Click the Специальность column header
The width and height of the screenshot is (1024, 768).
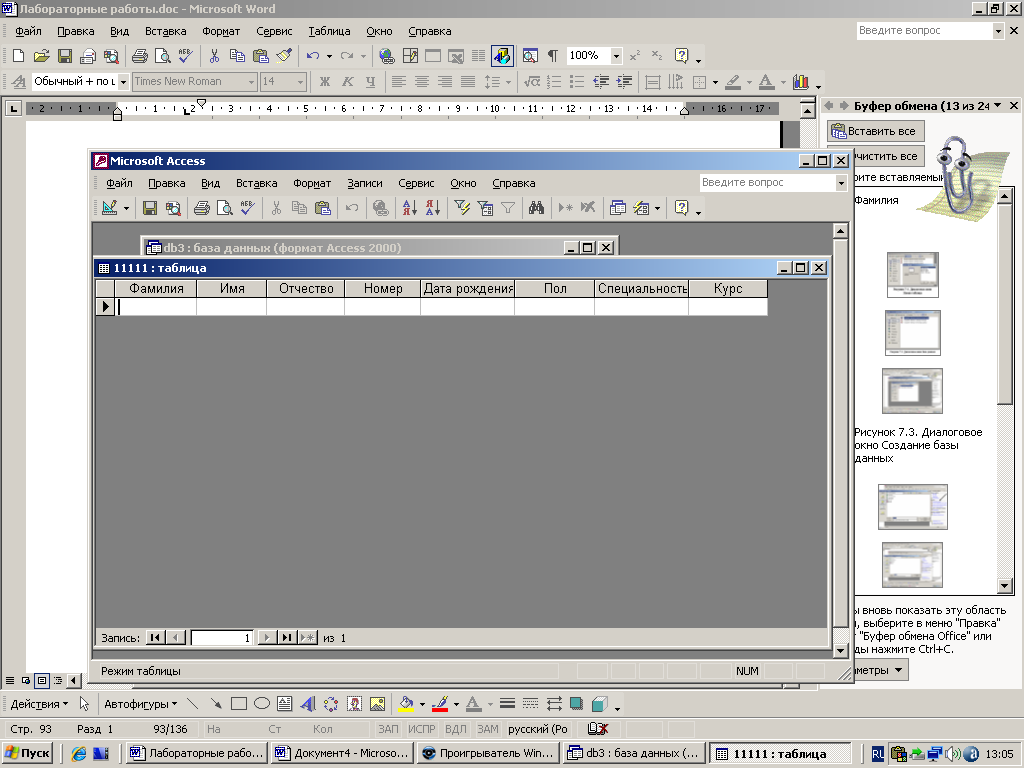641,289
